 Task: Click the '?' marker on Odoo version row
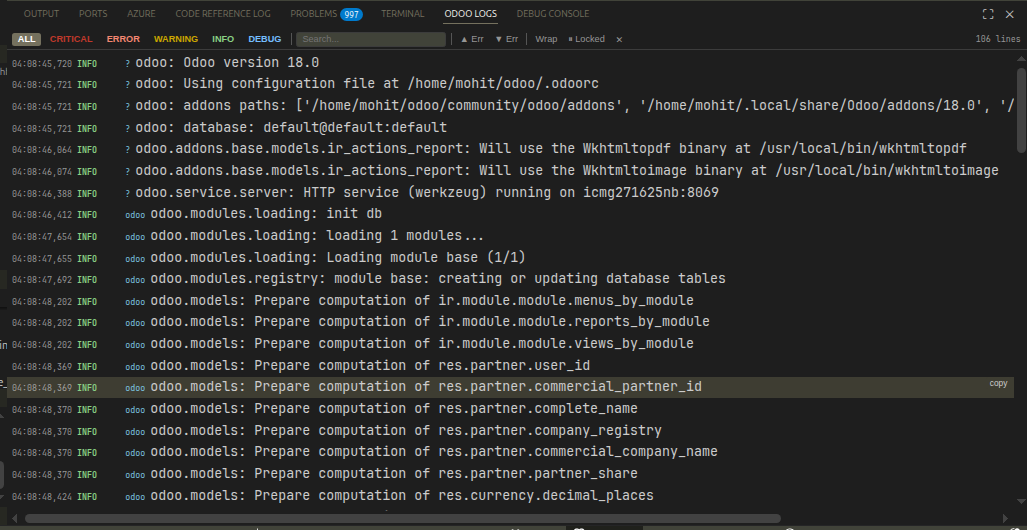click(128, 64)
